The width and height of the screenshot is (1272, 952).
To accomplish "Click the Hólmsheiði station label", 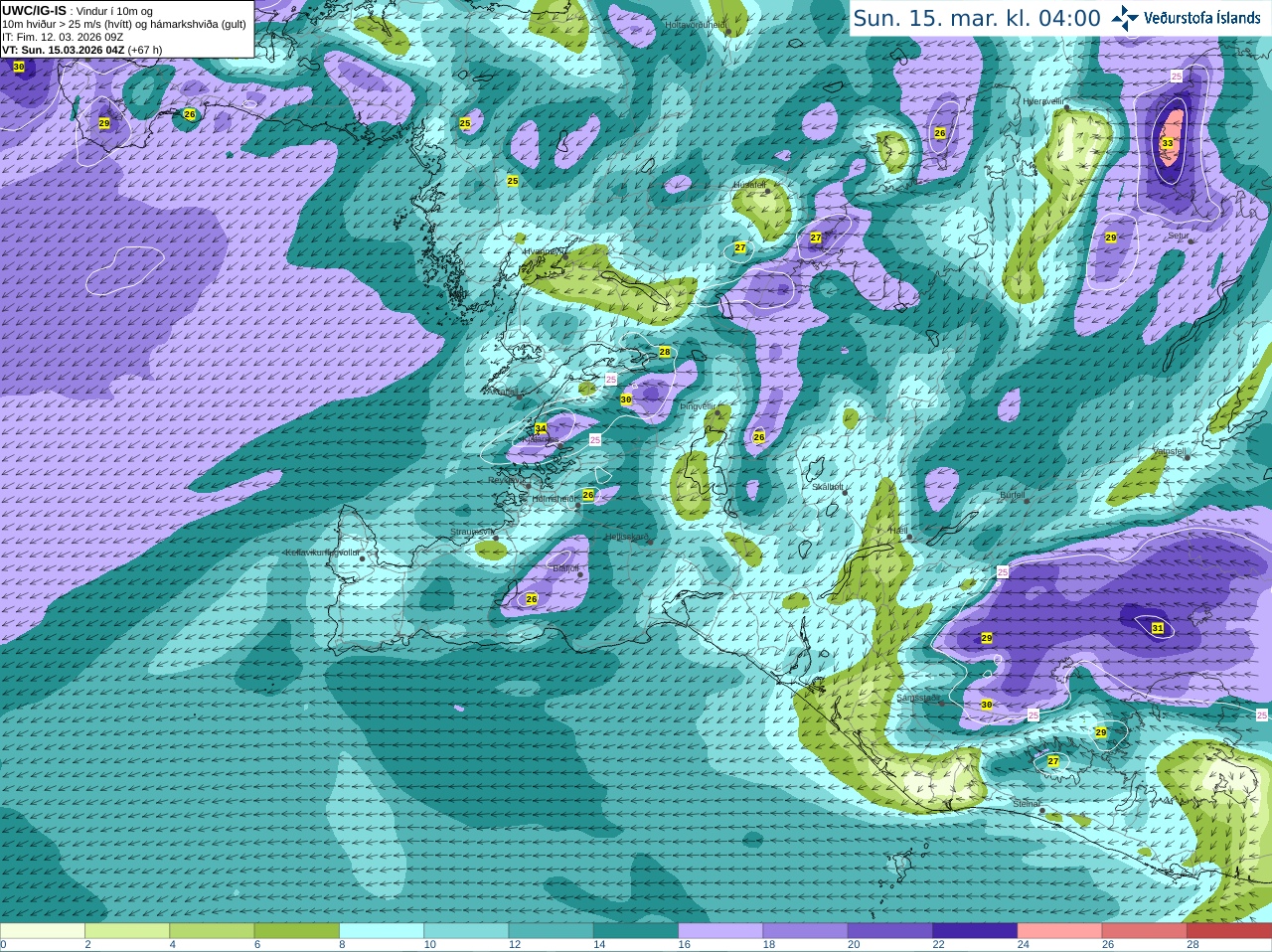I will [x=555, y=499].
